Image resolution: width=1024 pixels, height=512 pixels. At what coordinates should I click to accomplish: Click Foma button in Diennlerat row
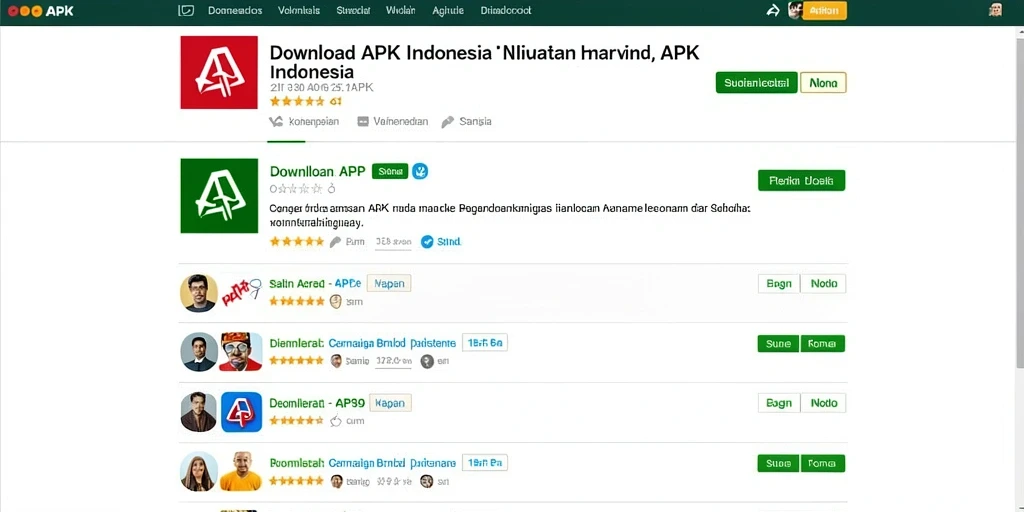(823, 344)
